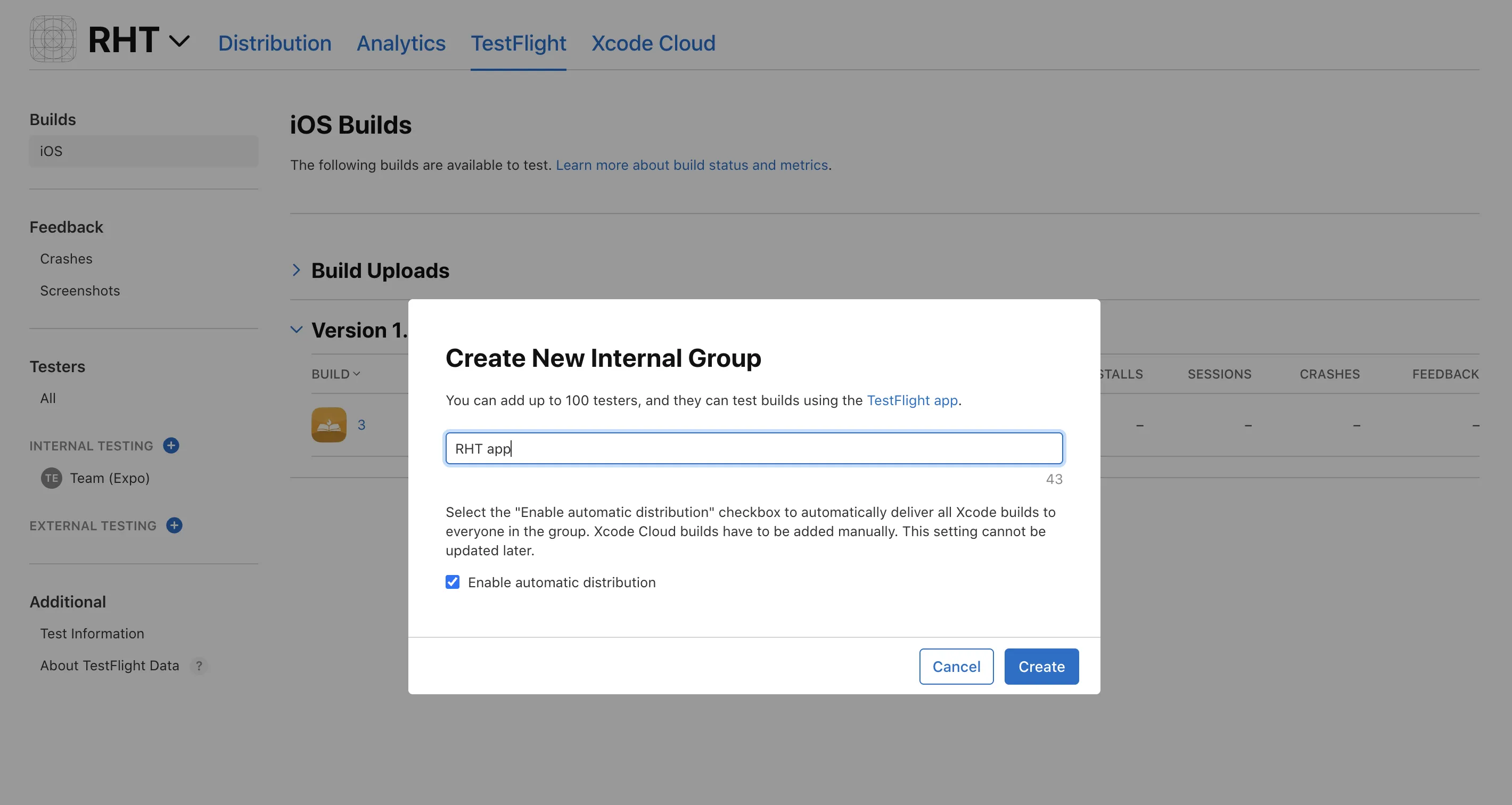Click the Create New Internal Group heading
The width and height of the screenshot is (1512, 805).
[603, 358]
